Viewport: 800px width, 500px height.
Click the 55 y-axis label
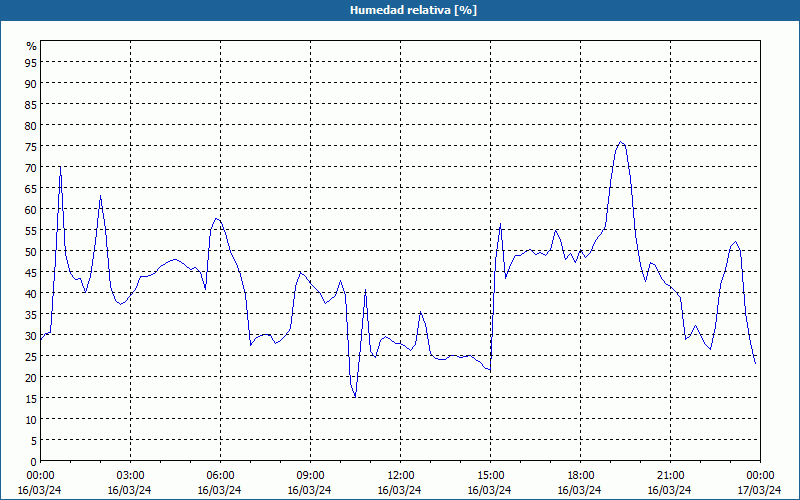pyautogui.click(x=31, y=231)
